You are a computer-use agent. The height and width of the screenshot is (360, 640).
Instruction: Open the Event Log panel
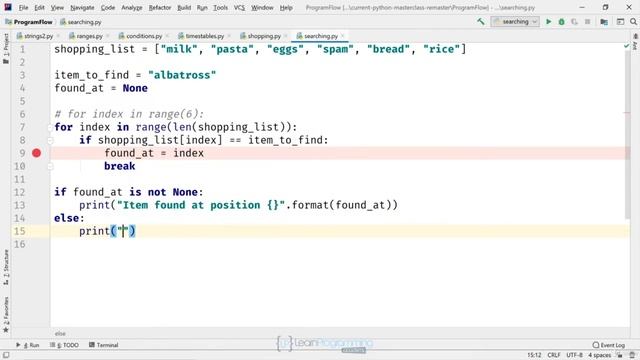click(x=608, y=345)
